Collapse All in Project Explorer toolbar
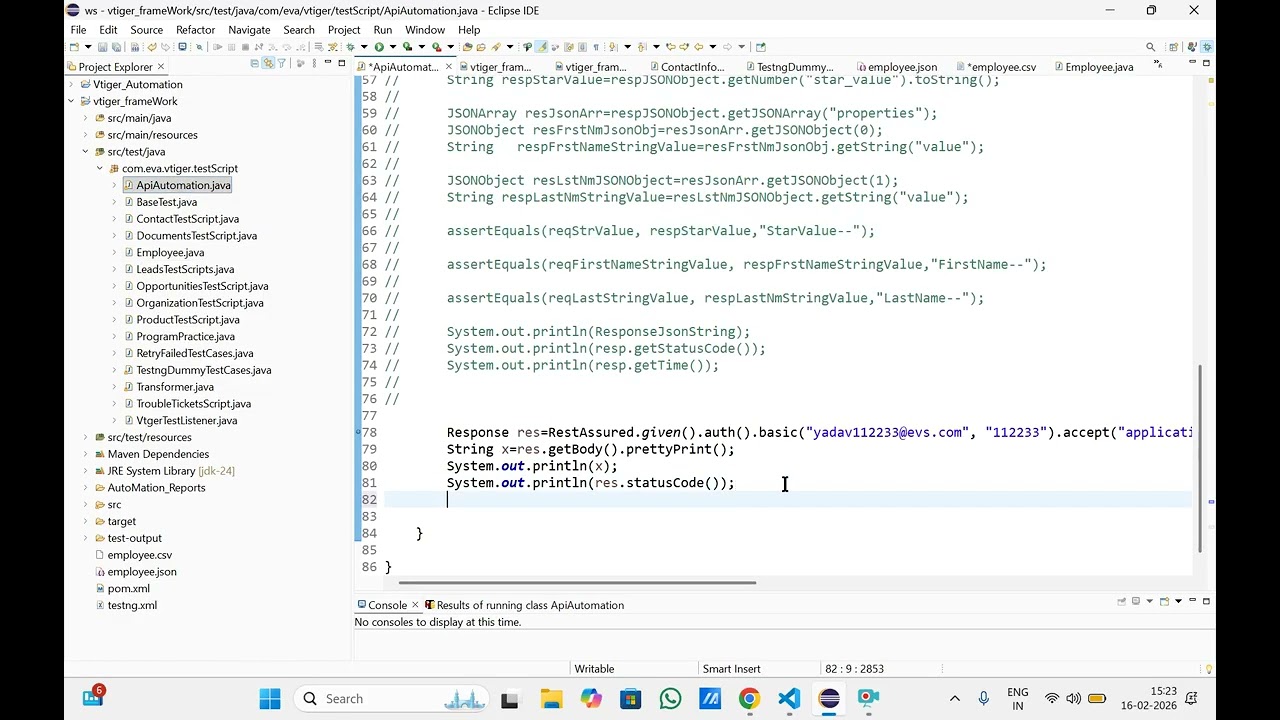1280x720 pixels. click(x=254, y=63)
